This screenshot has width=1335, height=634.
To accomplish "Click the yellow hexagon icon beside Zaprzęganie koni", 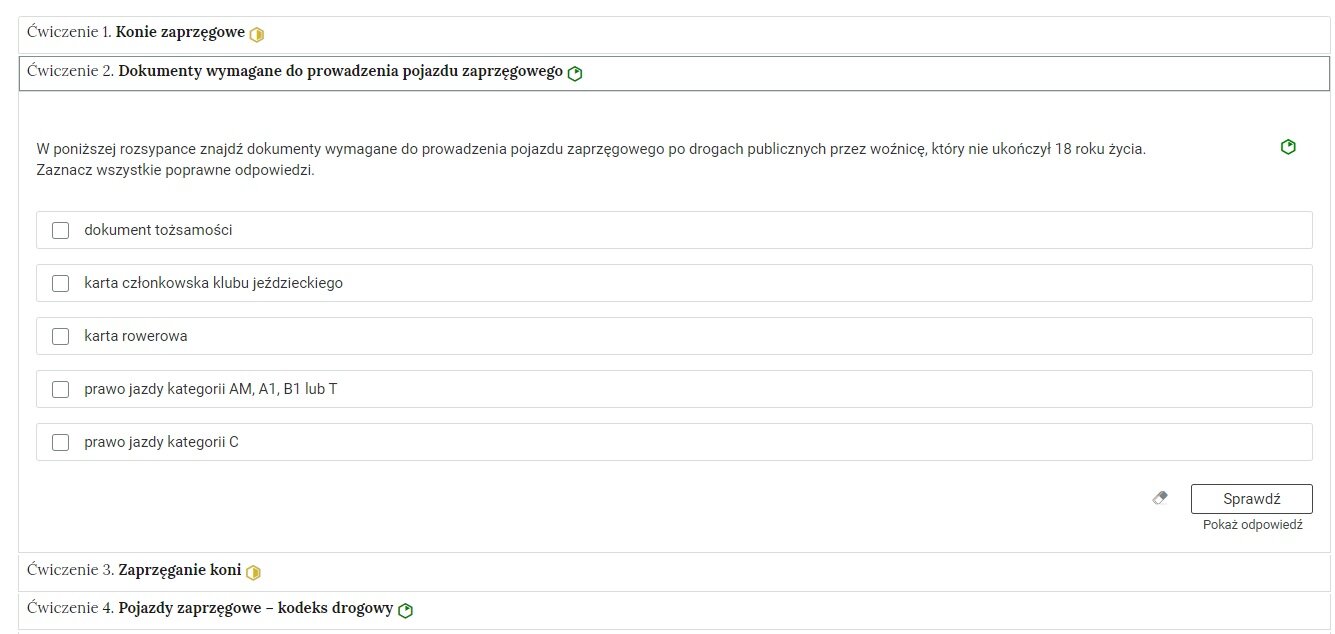I will click(x=253, y=572).
